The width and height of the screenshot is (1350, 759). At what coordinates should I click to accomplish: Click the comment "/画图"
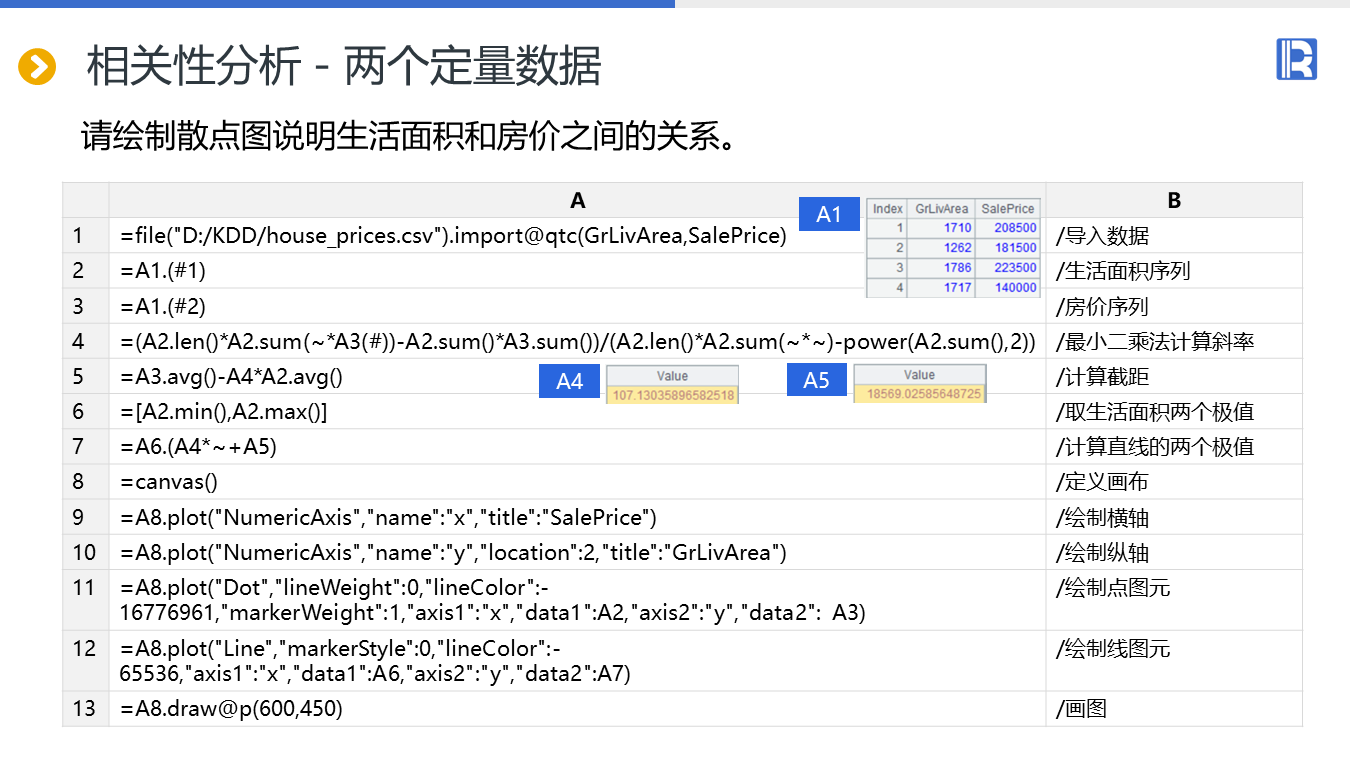(1081, 709)
